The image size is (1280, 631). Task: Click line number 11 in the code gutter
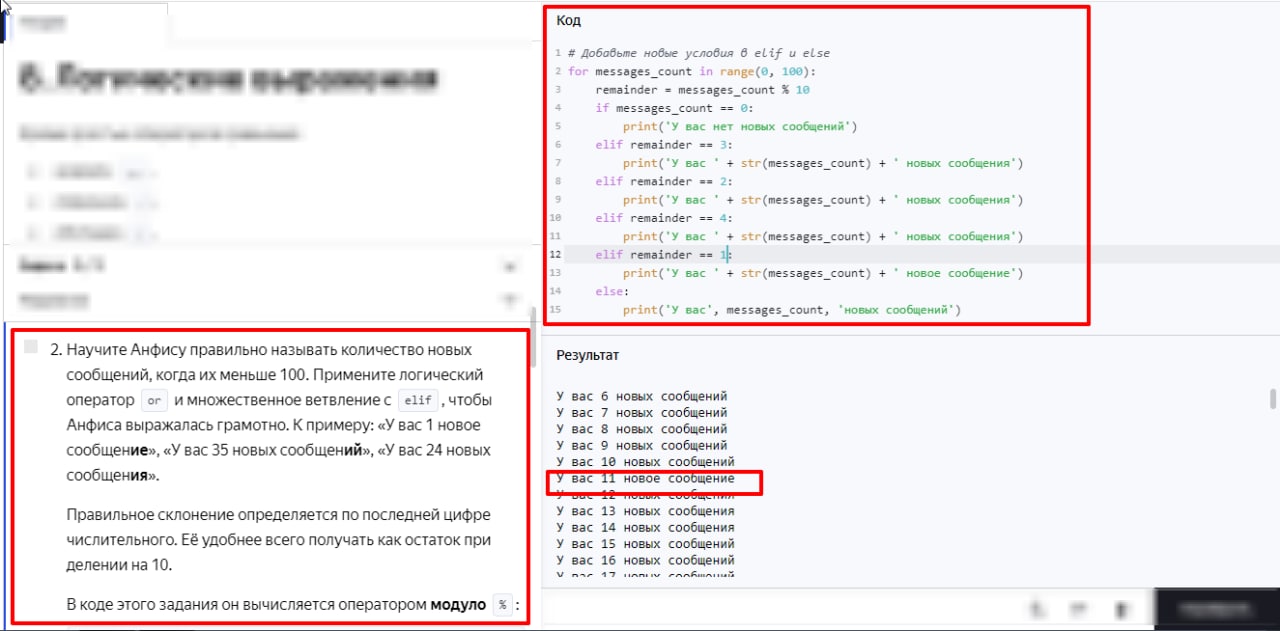coord(556,236)
